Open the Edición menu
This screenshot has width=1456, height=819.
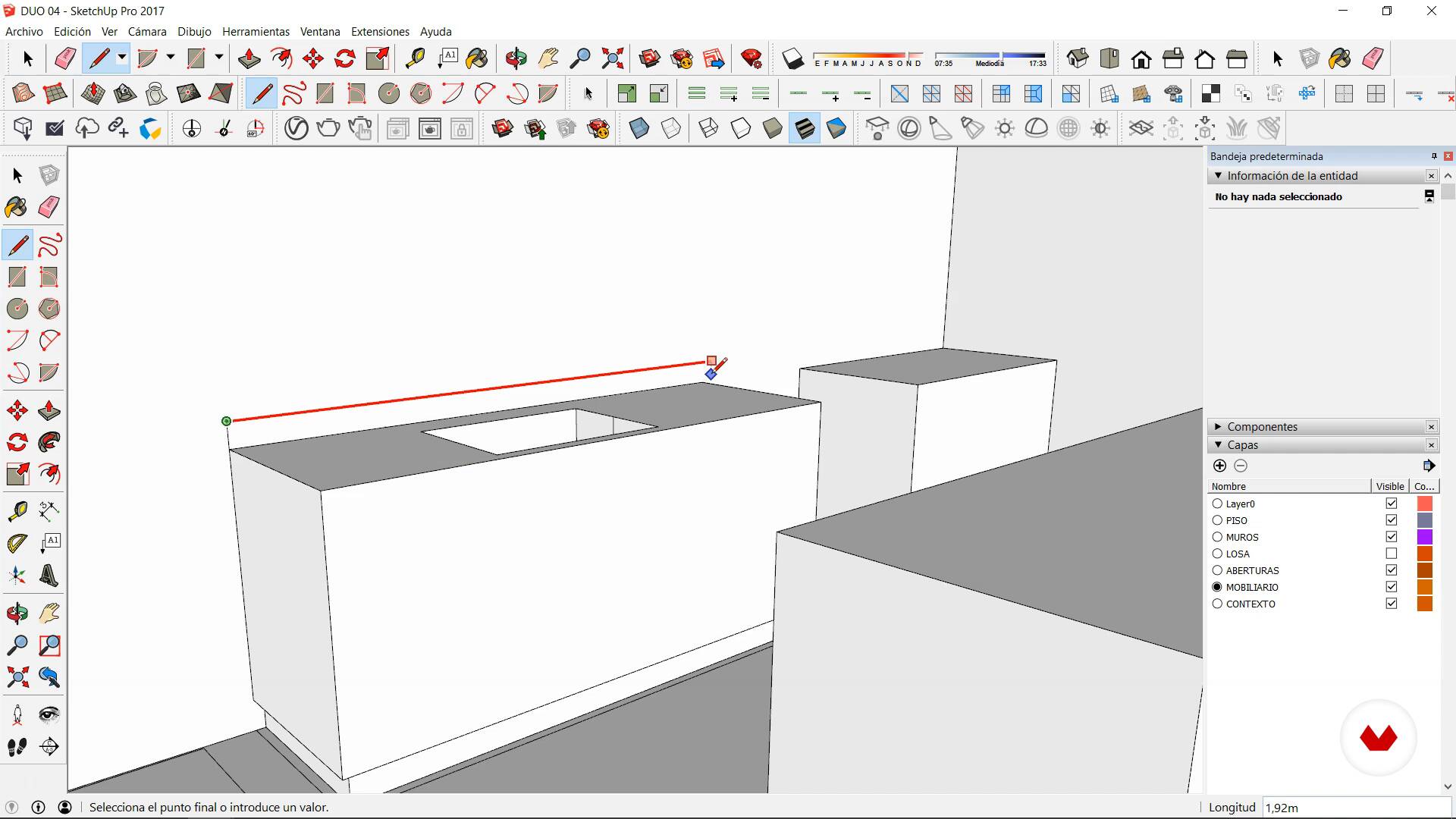click(x=72, y=32)
